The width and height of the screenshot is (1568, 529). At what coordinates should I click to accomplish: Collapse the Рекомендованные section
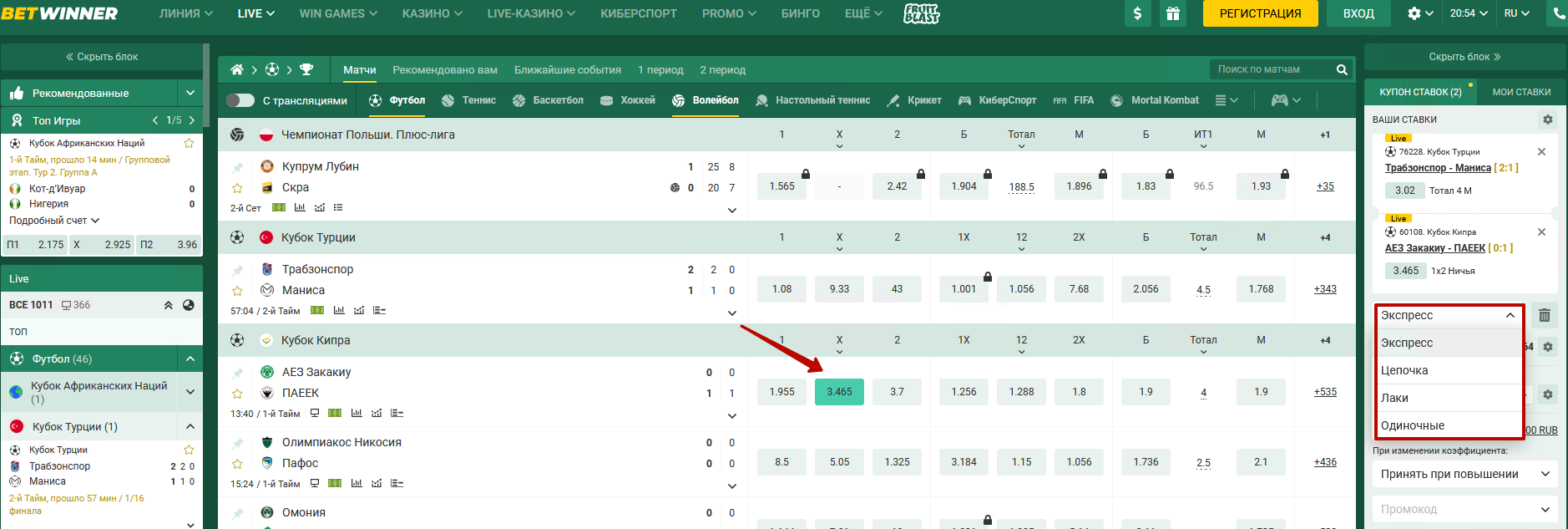tap(190, 93)
